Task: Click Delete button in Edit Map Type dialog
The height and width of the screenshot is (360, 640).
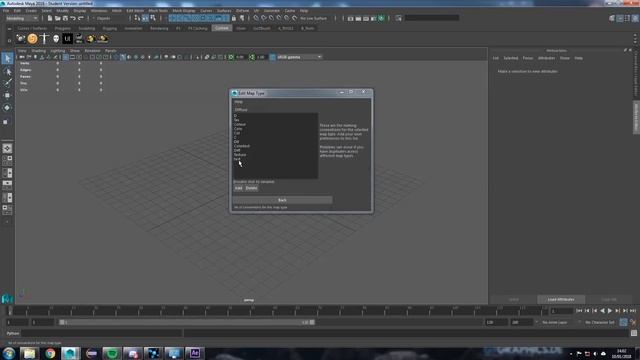Action: (x=251, y=188)
